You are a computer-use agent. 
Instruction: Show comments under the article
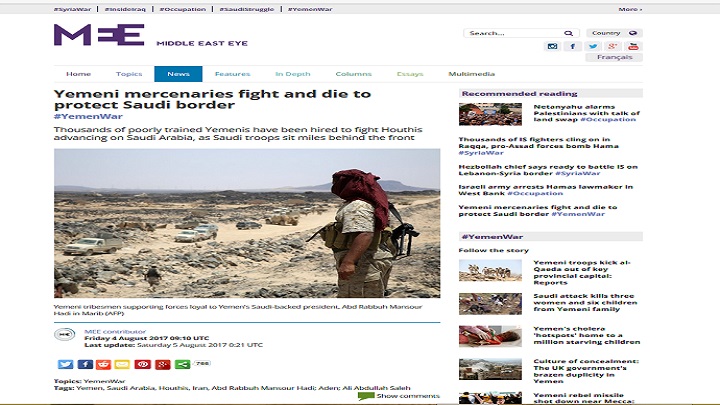pyautogui.click(x=399, y=396)
